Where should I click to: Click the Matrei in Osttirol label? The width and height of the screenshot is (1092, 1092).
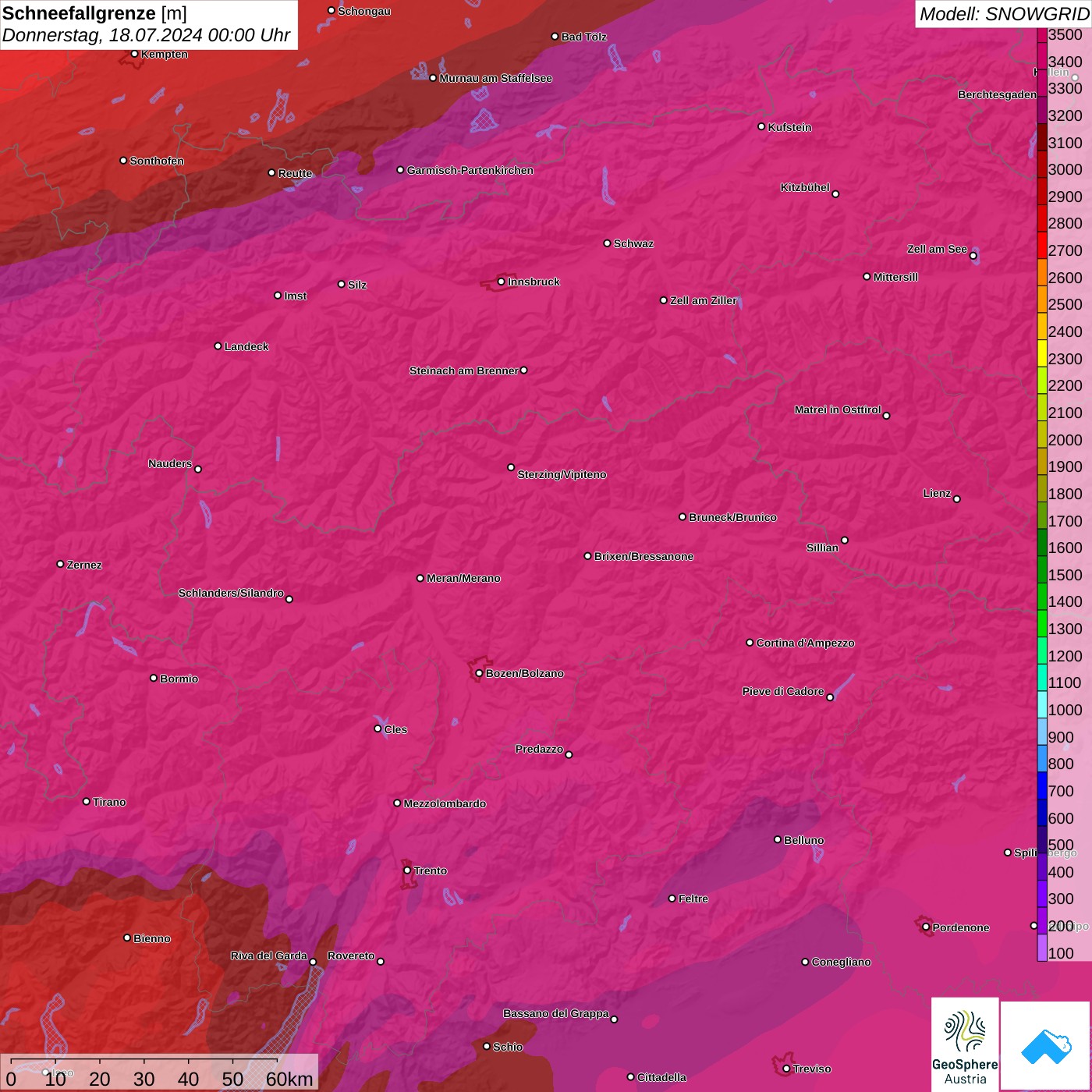pos(838,409)
